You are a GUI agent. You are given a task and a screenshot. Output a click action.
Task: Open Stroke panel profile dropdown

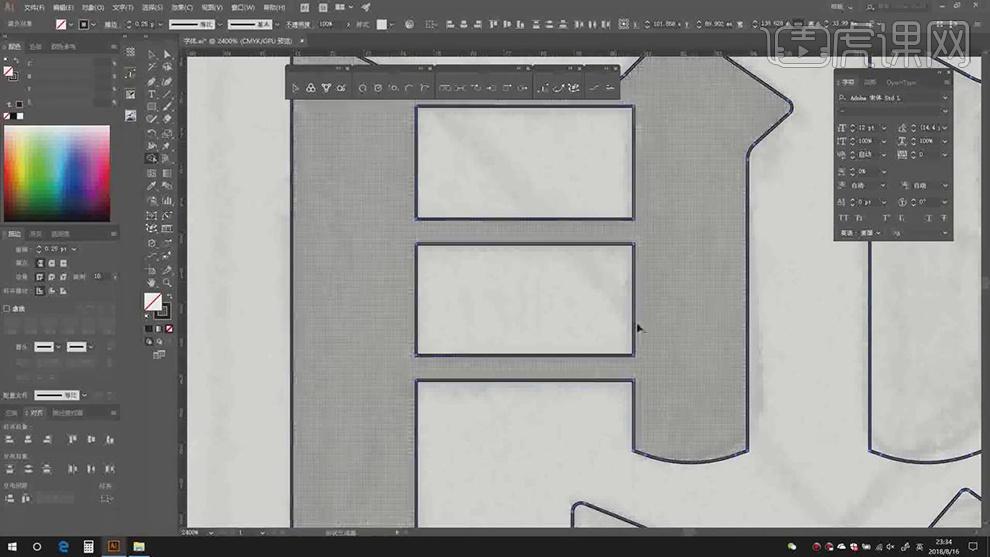tap(84, 395)
